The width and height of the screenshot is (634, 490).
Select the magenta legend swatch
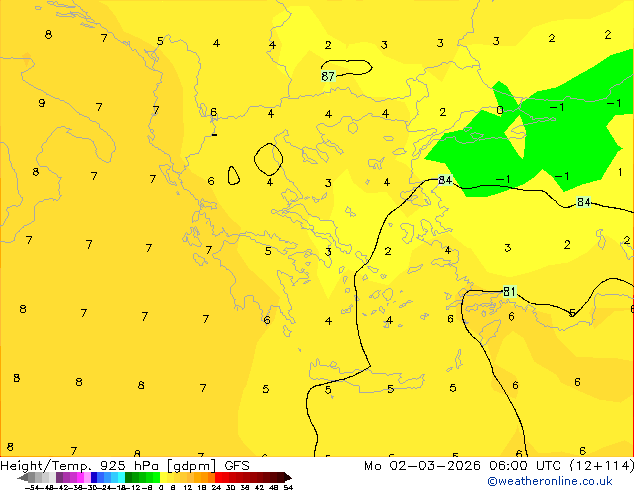click(x=80, y=477)
